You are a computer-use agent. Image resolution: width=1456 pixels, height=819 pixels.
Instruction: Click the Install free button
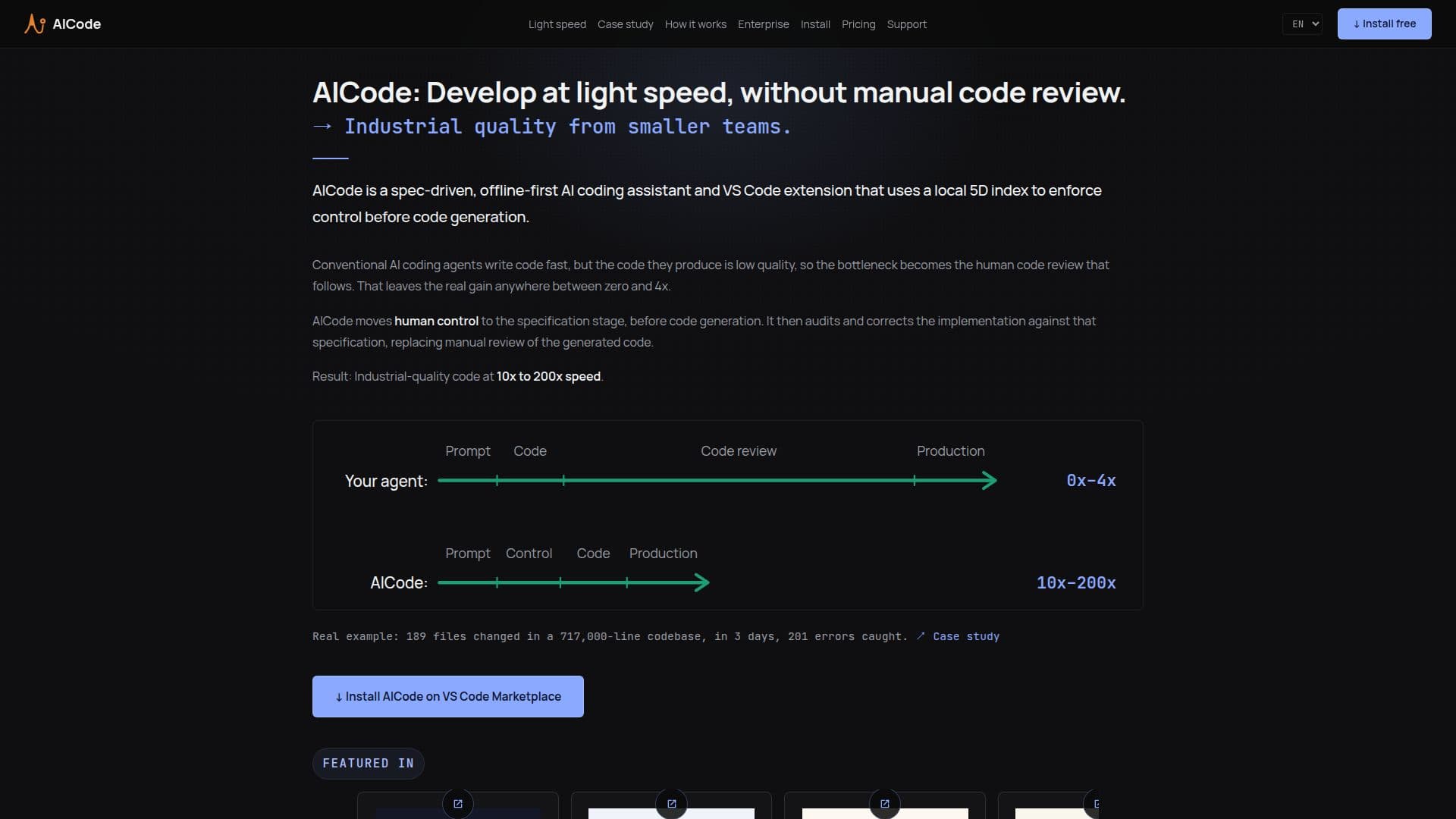(x=1385, y=24)
